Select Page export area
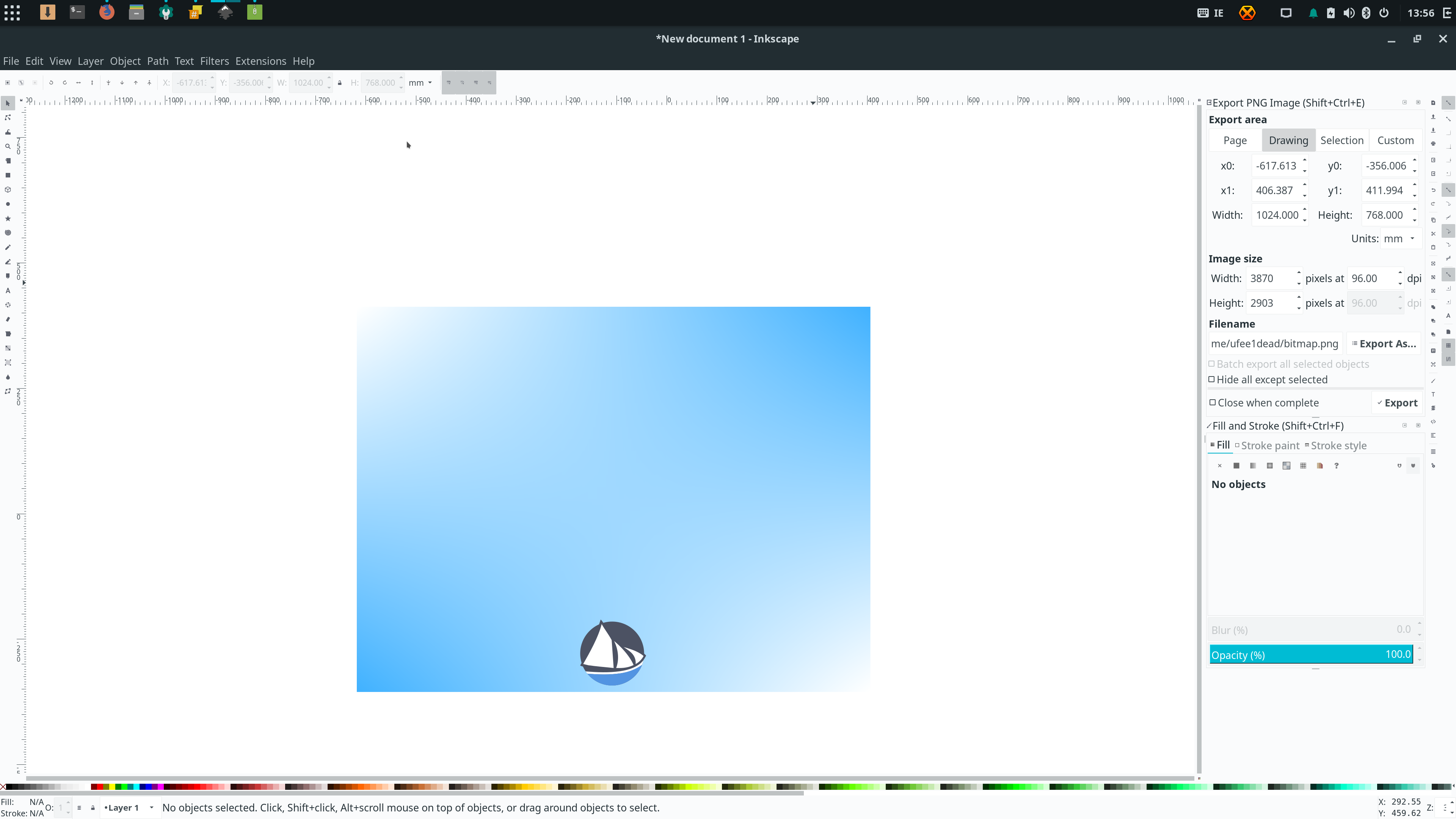 tap(1235, 141)
